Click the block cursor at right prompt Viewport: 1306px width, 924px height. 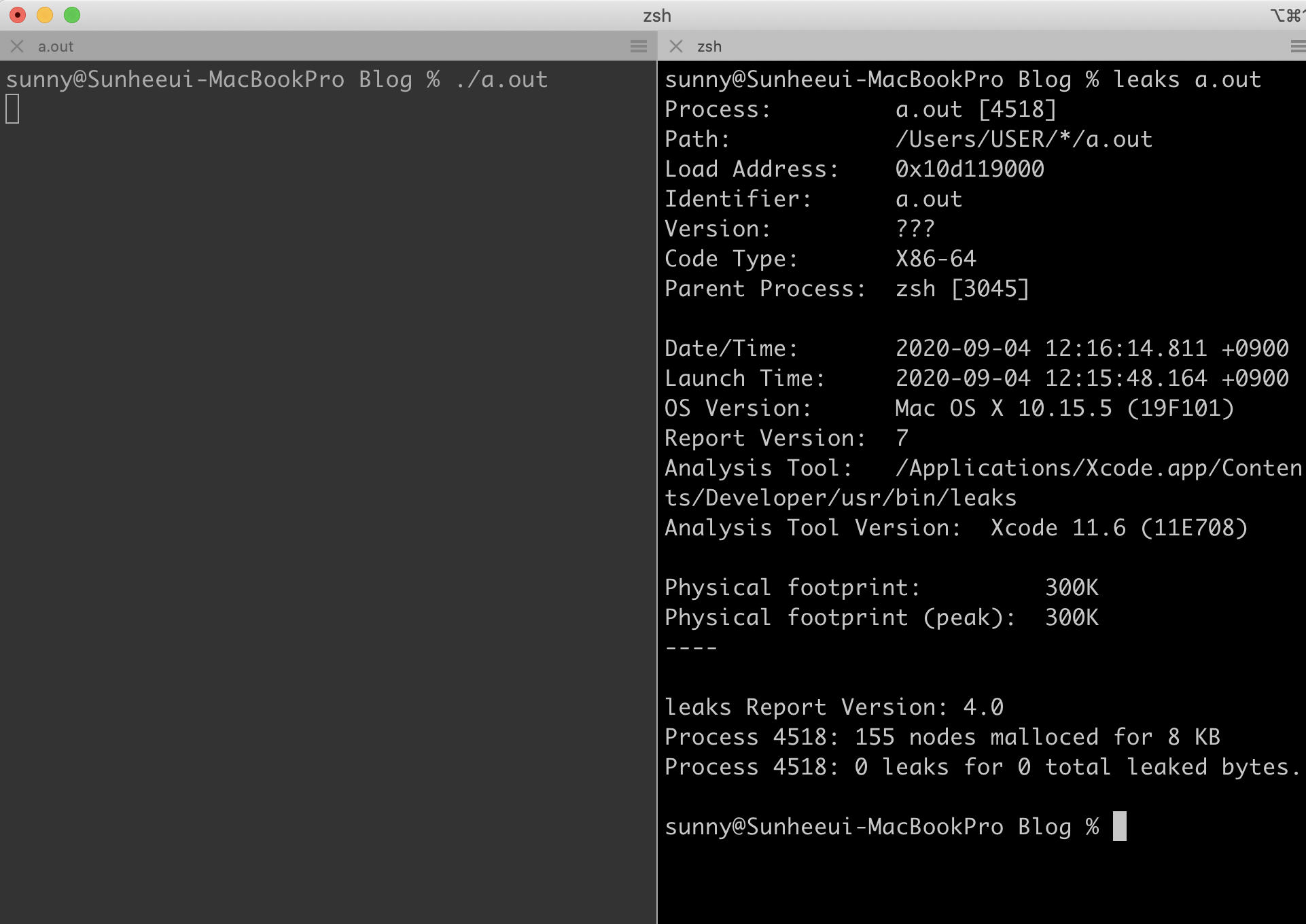(x=1119, y=826)
